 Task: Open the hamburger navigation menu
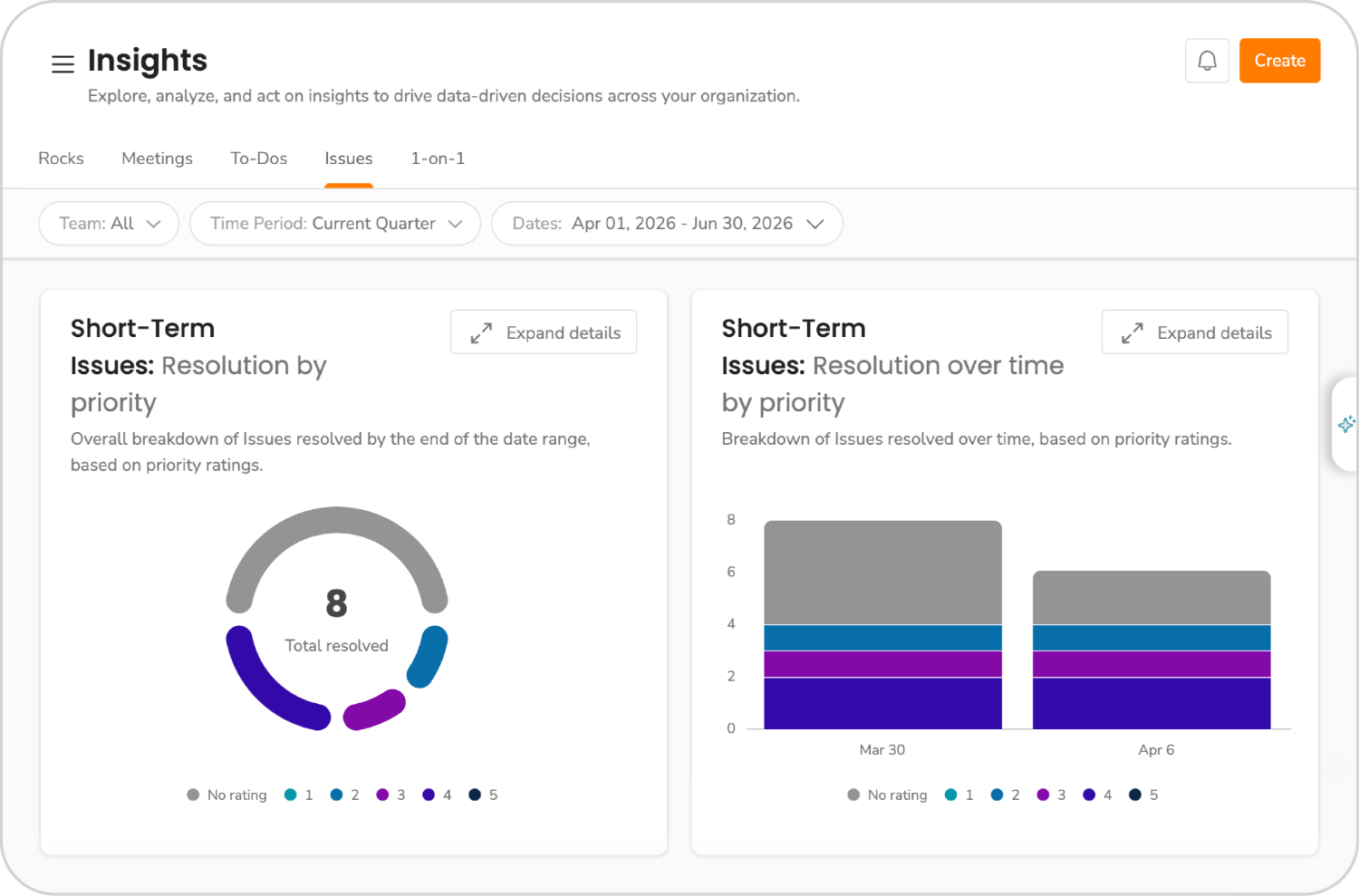coord(63,64)
